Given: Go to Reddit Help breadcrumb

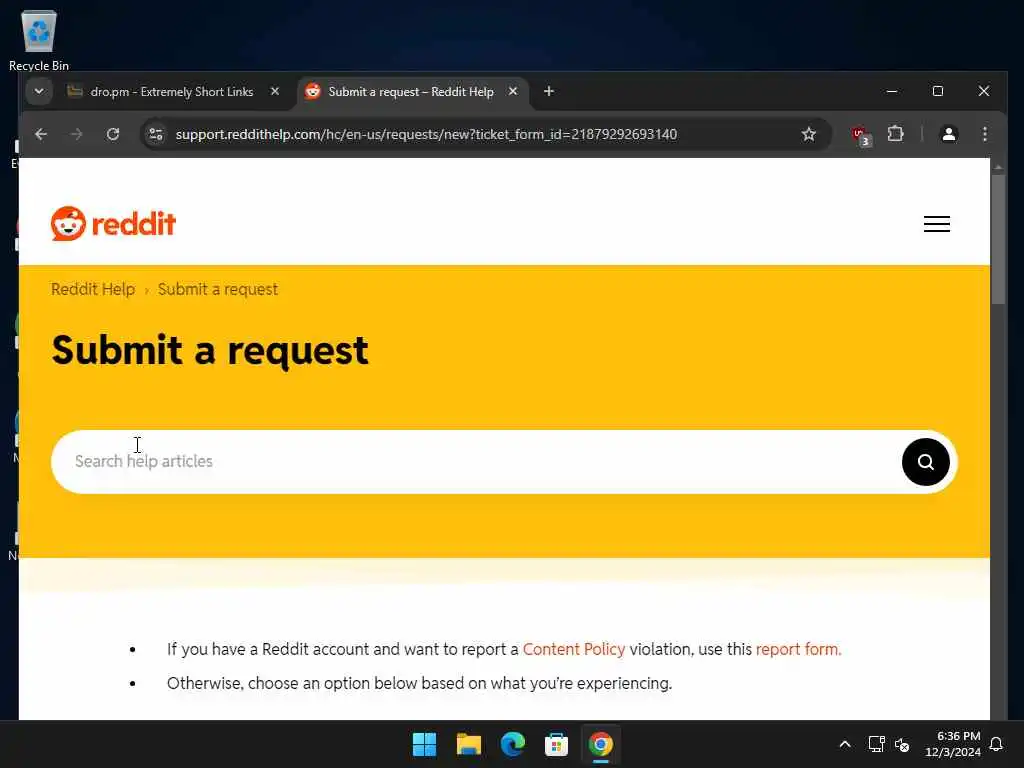Looking at the screenshot, I should pyautogui.click(x=93, y=289).
